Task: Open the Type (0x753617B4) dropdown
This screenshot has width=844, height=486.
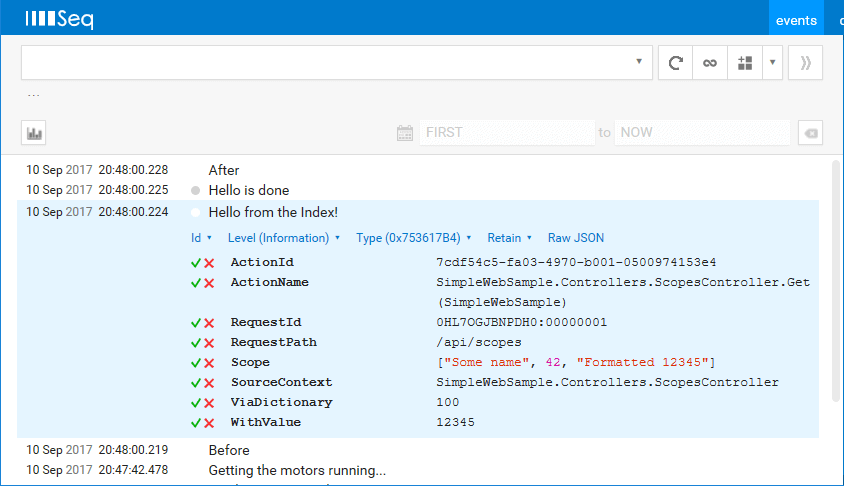Action: click(x=413, y=238)
